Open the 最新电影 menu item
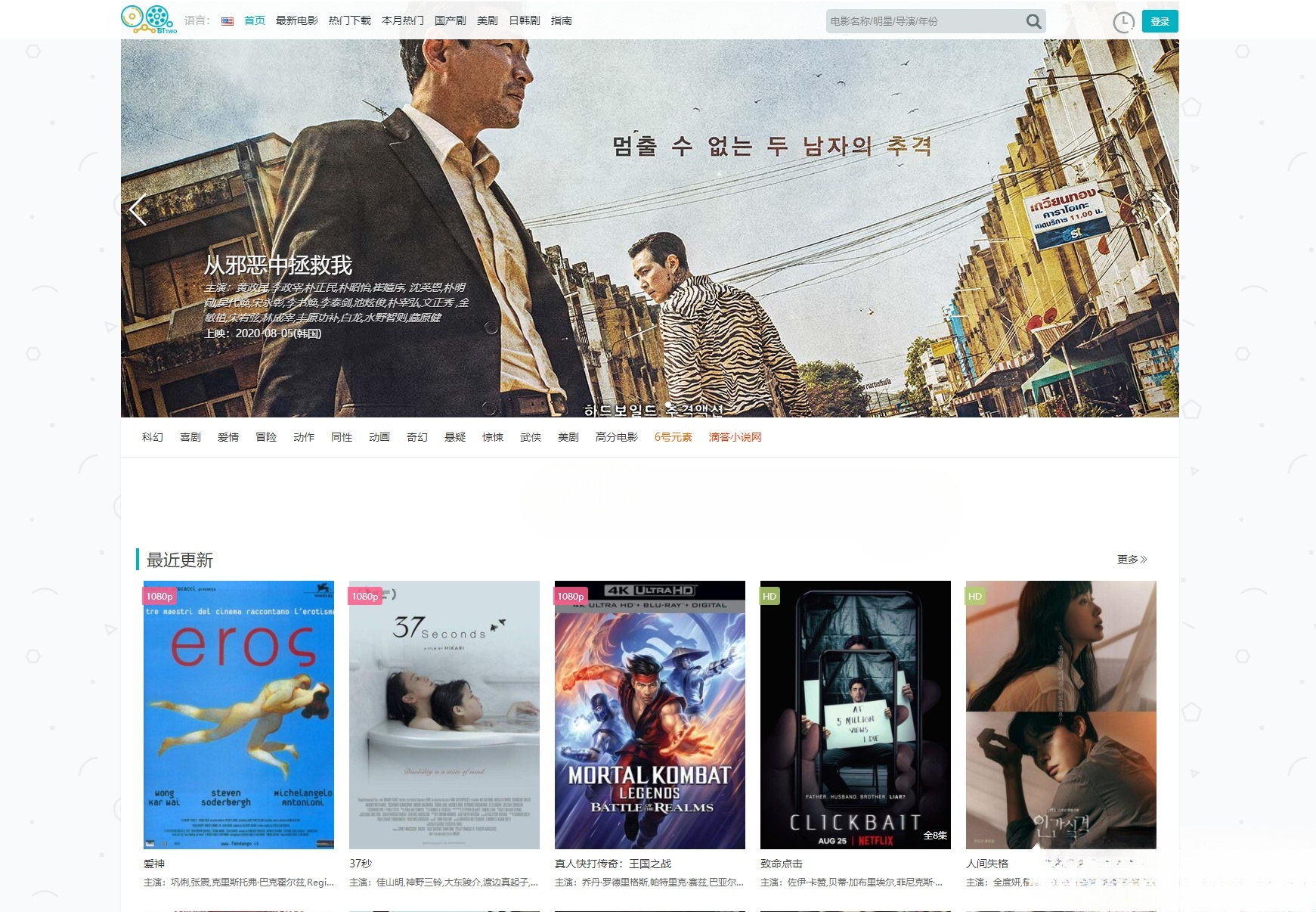 click(296, 20)
